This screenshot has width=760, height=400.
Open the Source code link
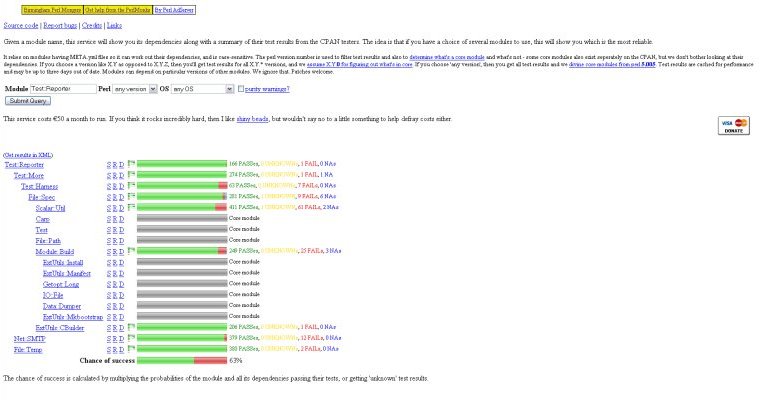point(21,27)
